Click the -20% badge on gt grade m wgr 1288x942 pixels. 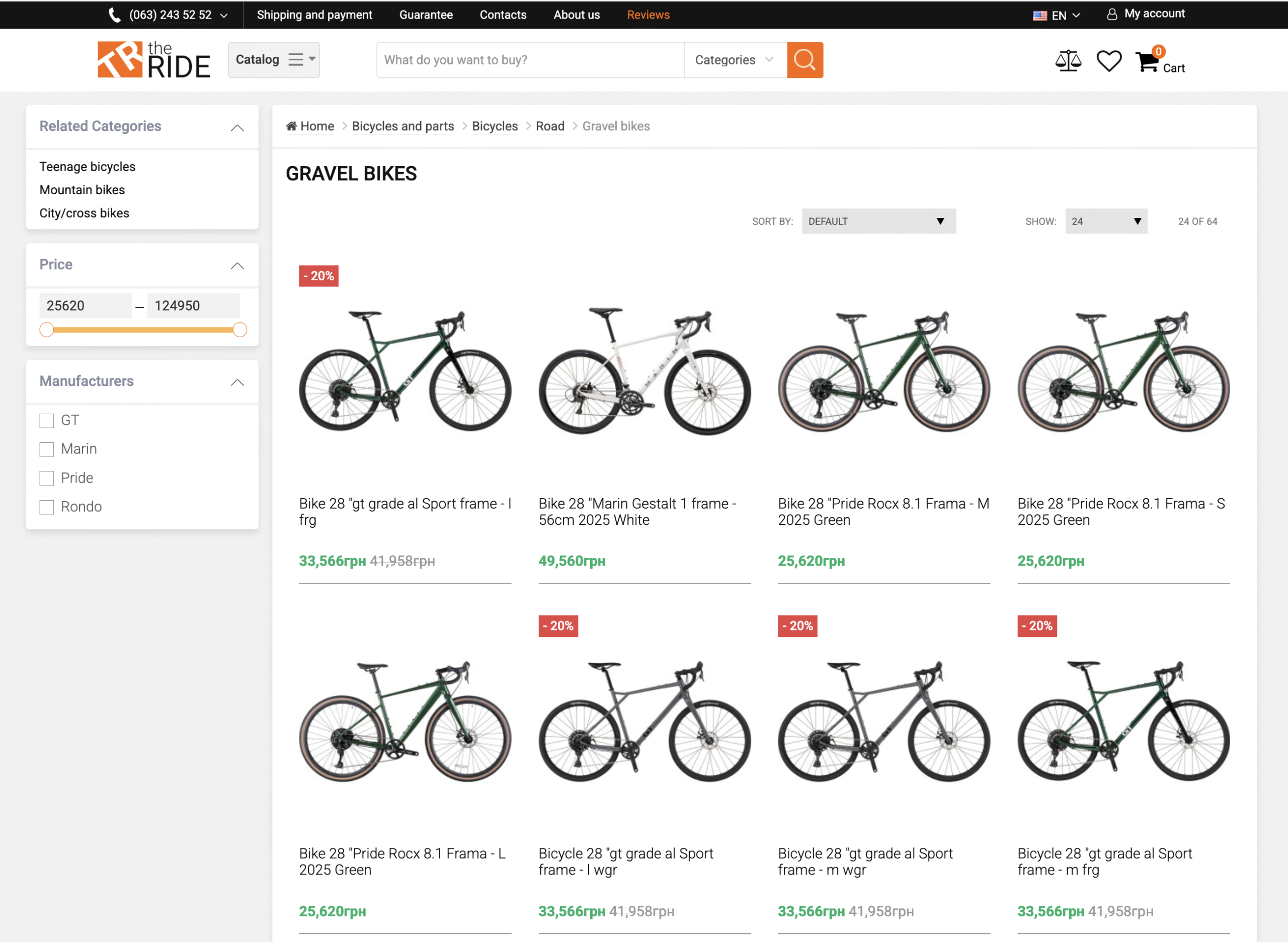pyautogui.click(x=797, y=626)
